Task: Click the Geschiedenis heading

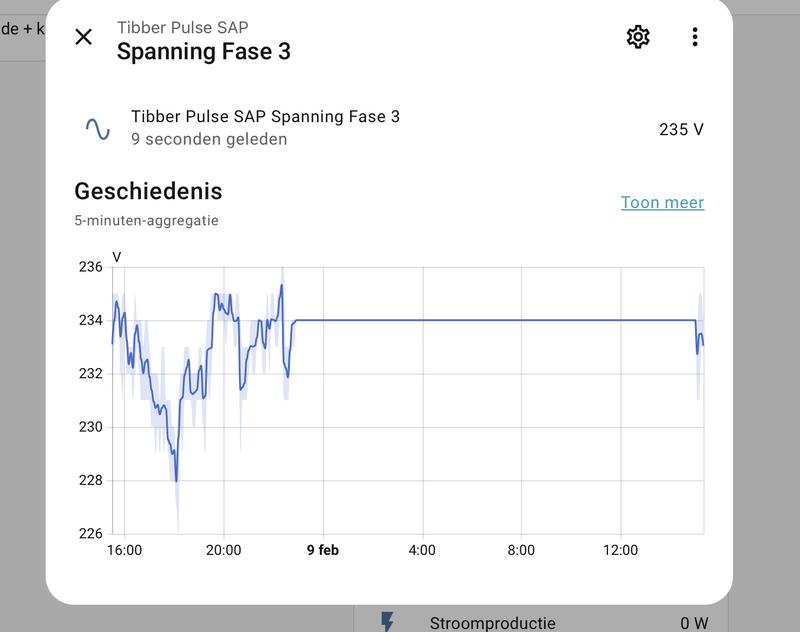Action: pyautogui.click(x=148, y=190)
